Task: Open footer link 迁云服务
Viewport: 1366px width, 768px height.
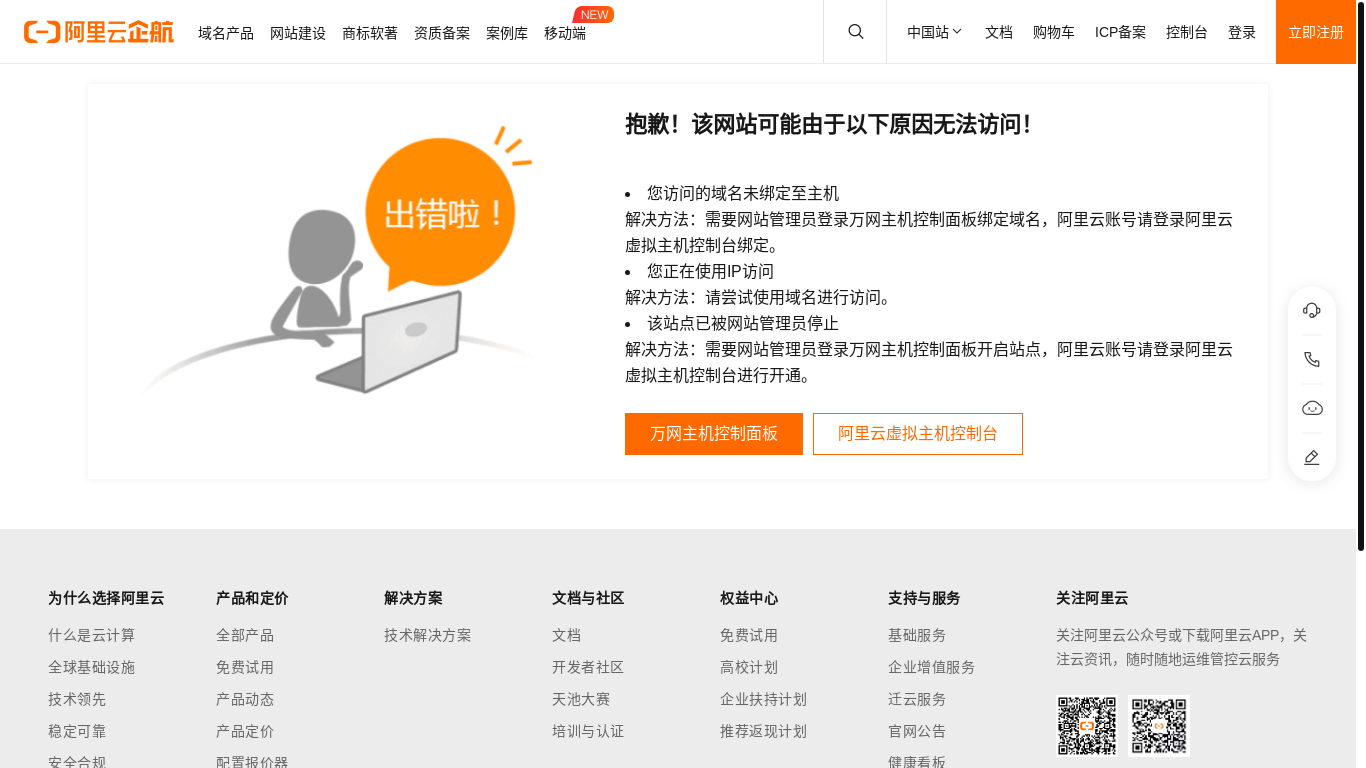Action: [917, 699]
